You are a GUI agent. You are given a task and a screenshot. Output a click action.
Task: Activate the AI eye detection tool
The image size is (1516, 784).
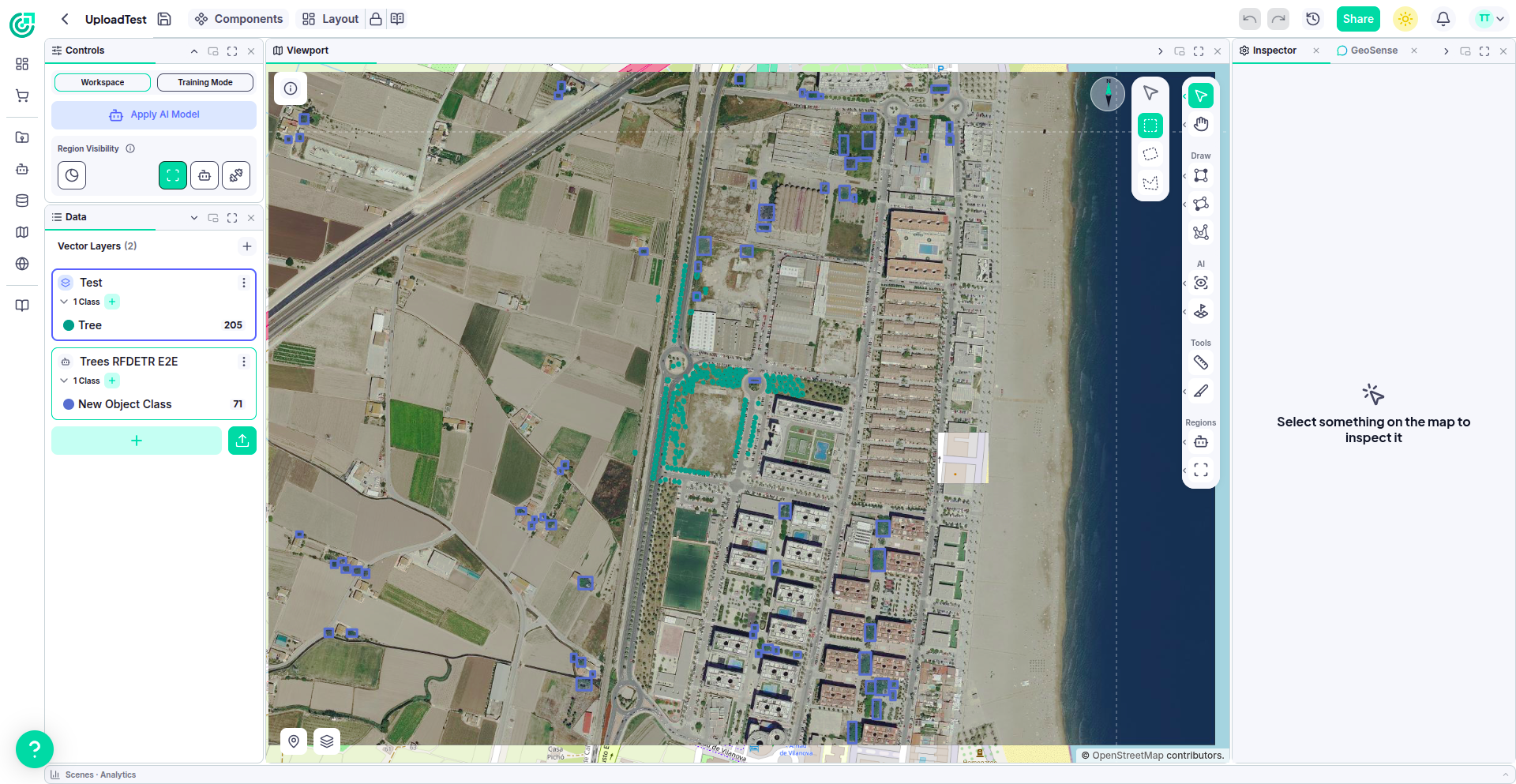click(x=1201, y=283)
